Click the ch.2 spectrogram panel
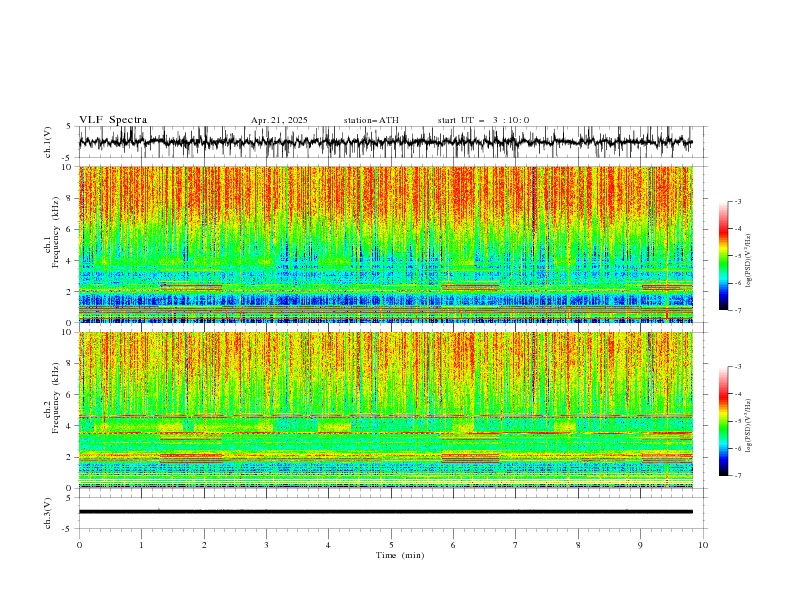Viewport: 792px width, 612px height. click(385, 410)
